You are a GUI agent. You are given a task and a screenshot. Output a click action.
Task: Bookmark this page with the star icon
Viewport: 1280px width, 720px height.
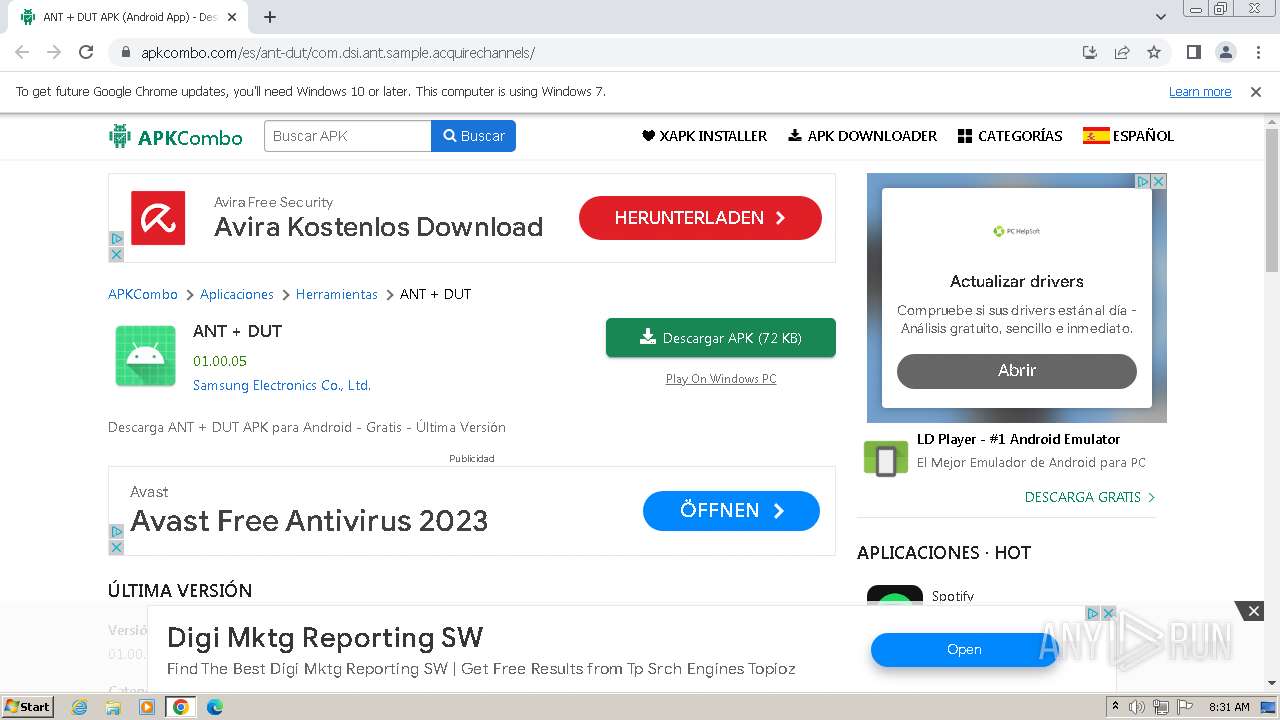(x=1154, y=52)
